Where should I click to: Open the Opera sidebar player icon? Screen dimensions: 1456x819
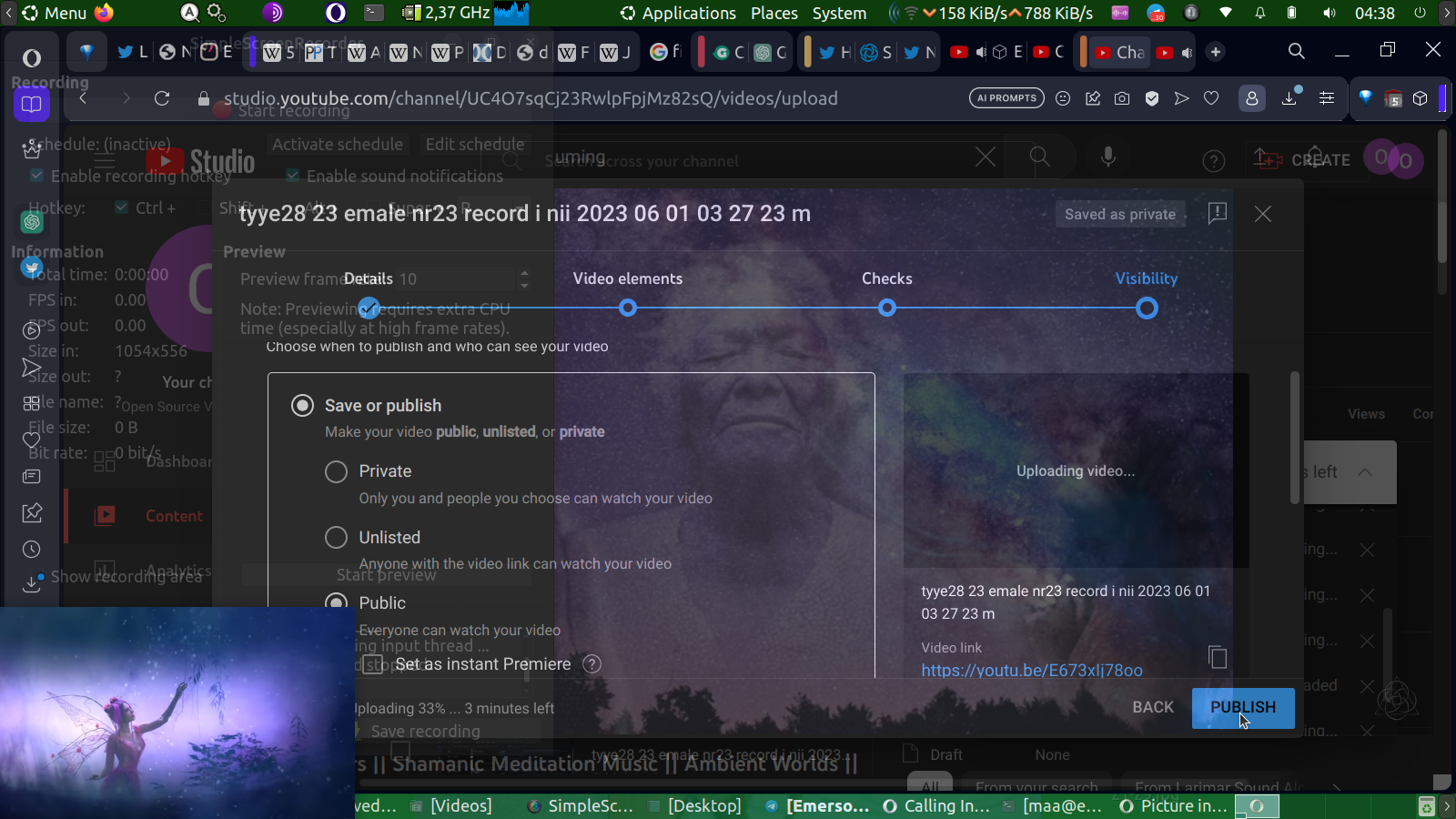(32, 330)
